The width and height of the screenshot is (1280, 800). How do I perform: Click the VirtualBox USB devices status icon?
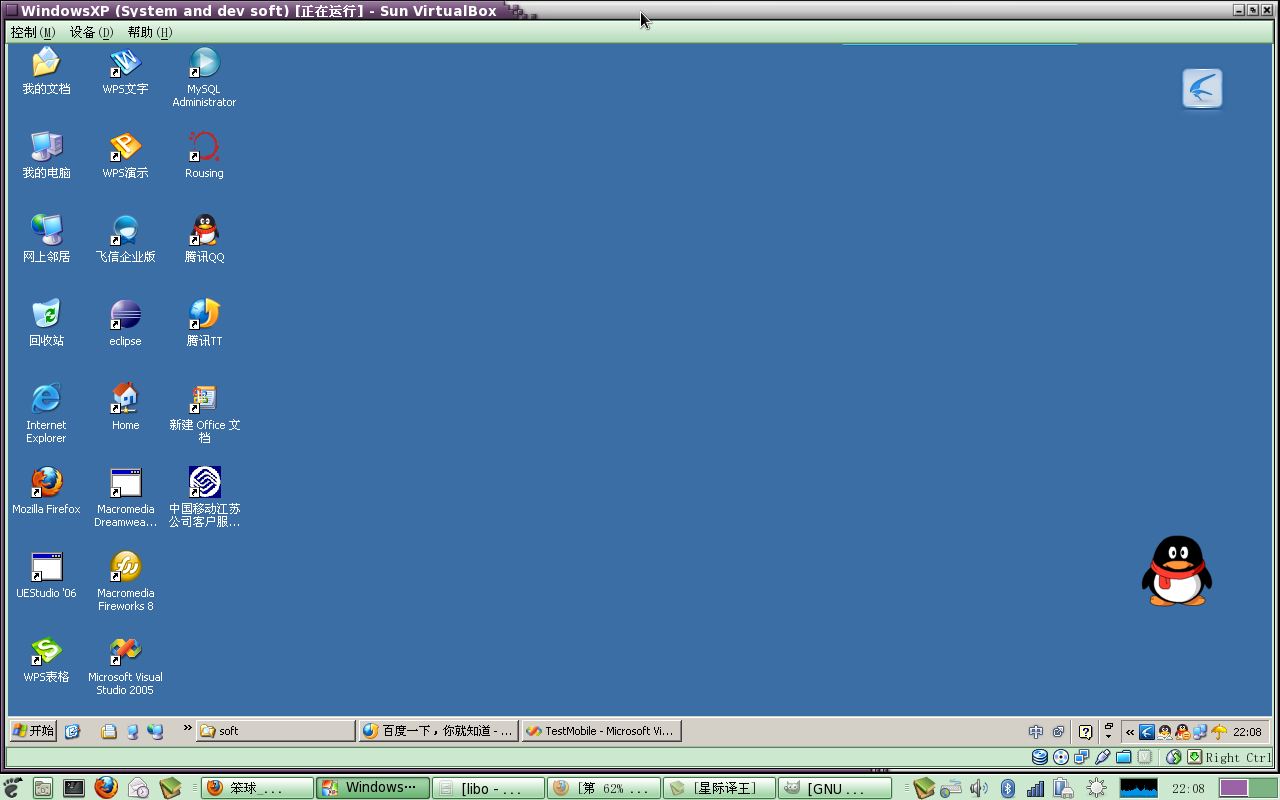point(1103,757)
